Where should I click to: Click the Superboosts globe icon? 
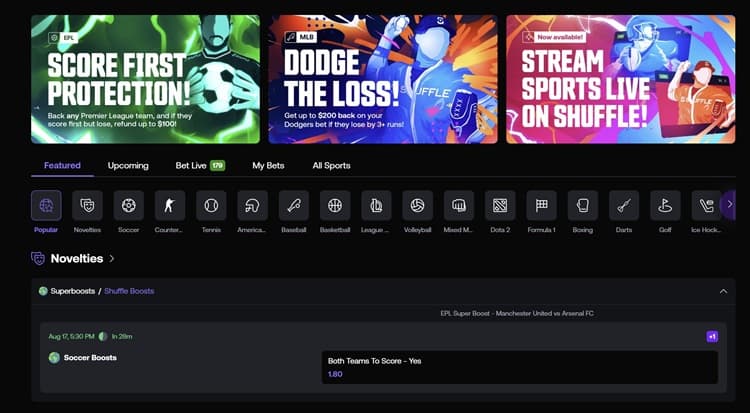click(x=43, y=291)
